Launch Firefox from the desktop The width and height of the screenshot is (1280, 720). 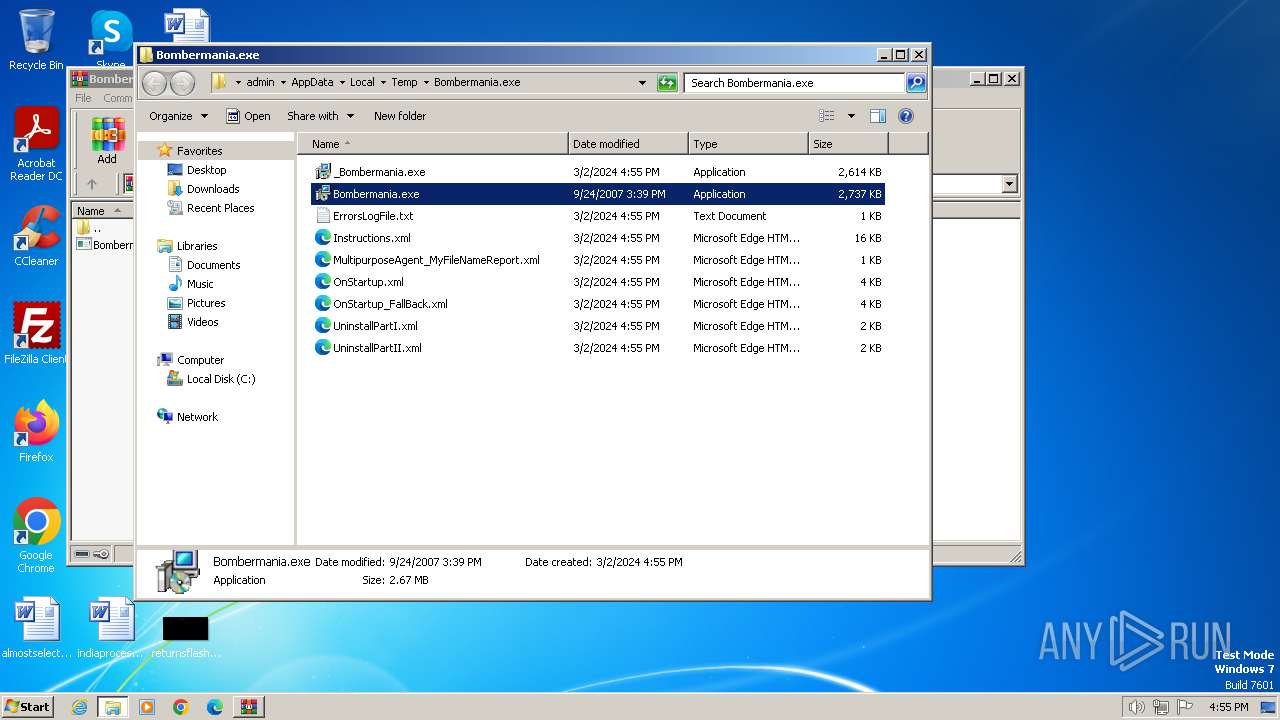[x=36, y=431]
